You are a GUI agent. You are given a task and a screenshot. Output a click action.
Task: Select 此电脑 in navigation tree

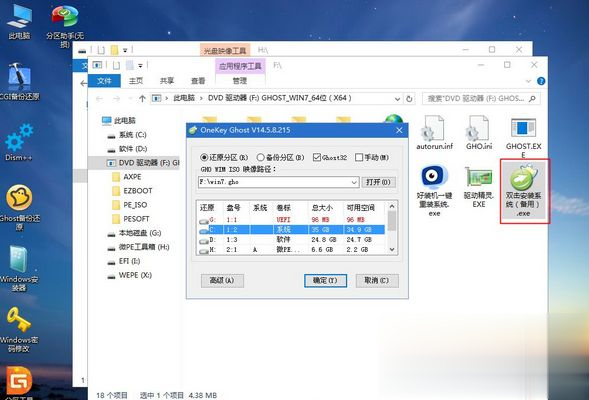click(119, 121)
